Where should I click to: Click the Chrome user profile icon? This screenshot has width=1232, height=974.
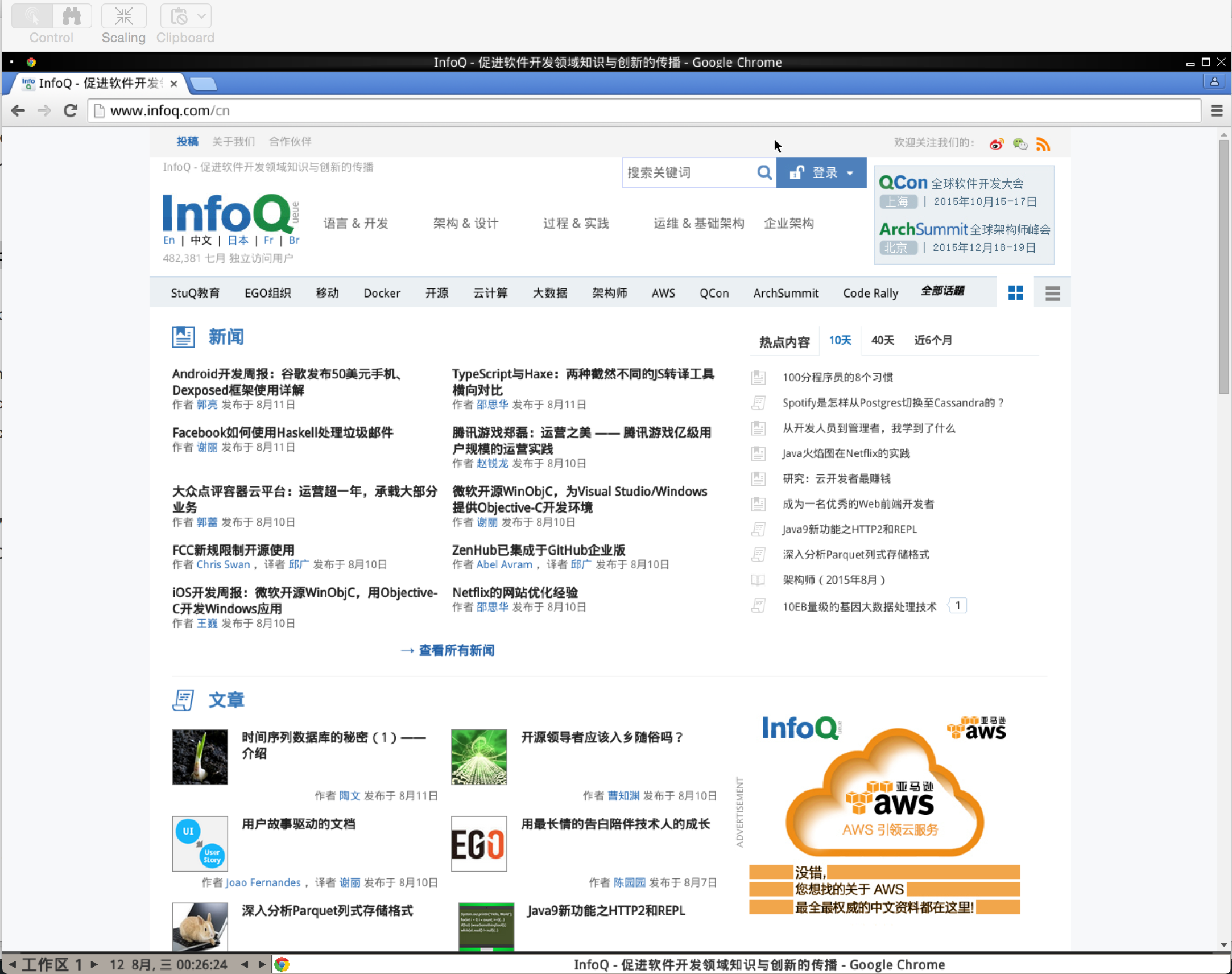click(1214, 82)
